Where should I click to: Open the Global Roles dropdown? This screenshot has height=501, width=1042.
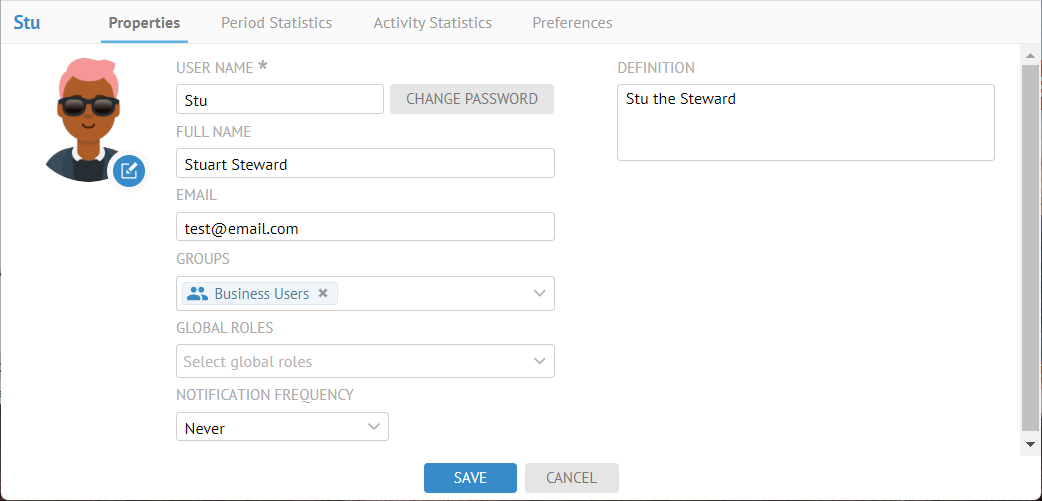365,361
